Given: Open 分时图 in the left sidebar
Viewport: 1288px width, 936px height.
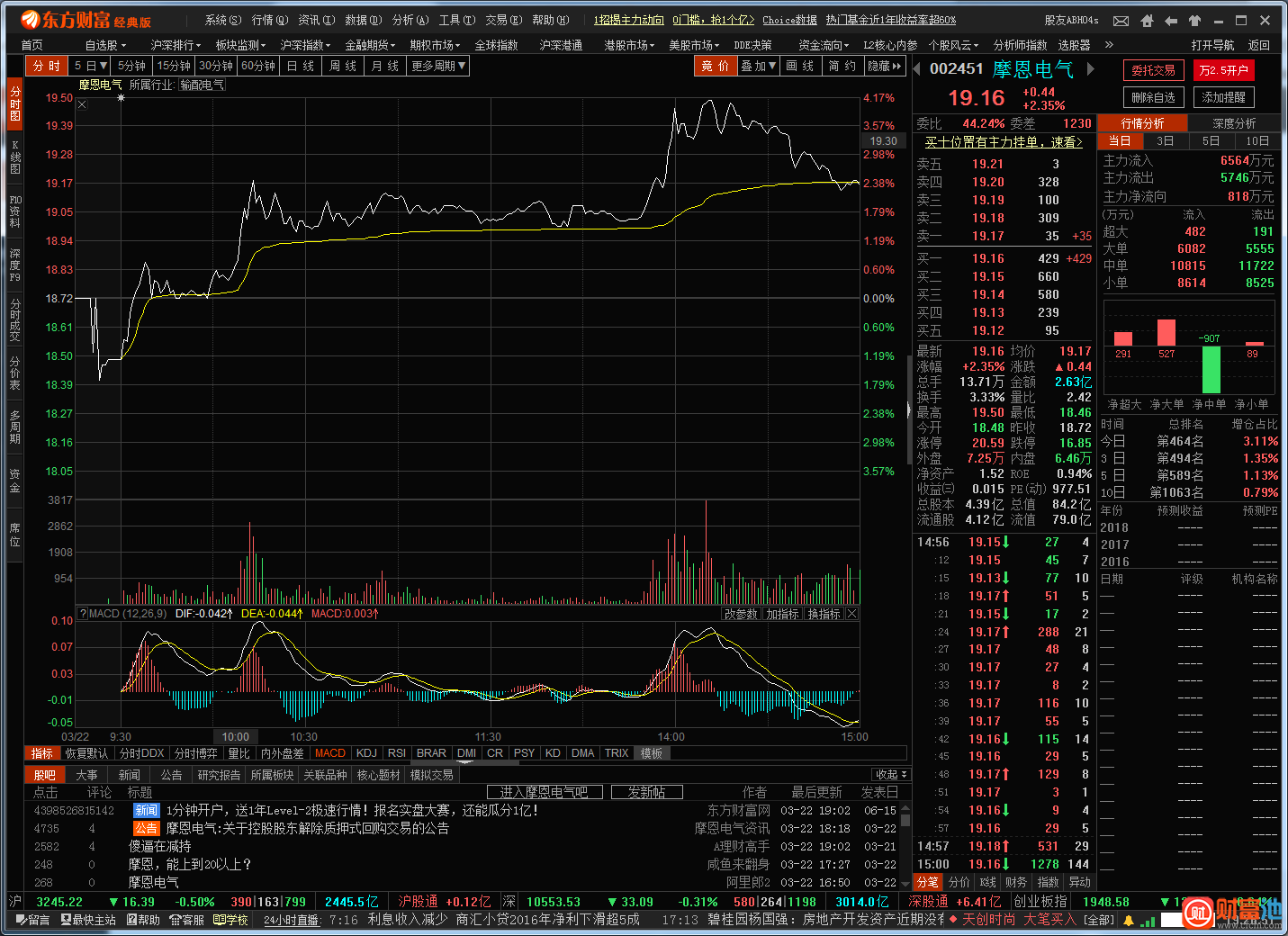Looking at the screenshot, I should (x=14, y=104).
